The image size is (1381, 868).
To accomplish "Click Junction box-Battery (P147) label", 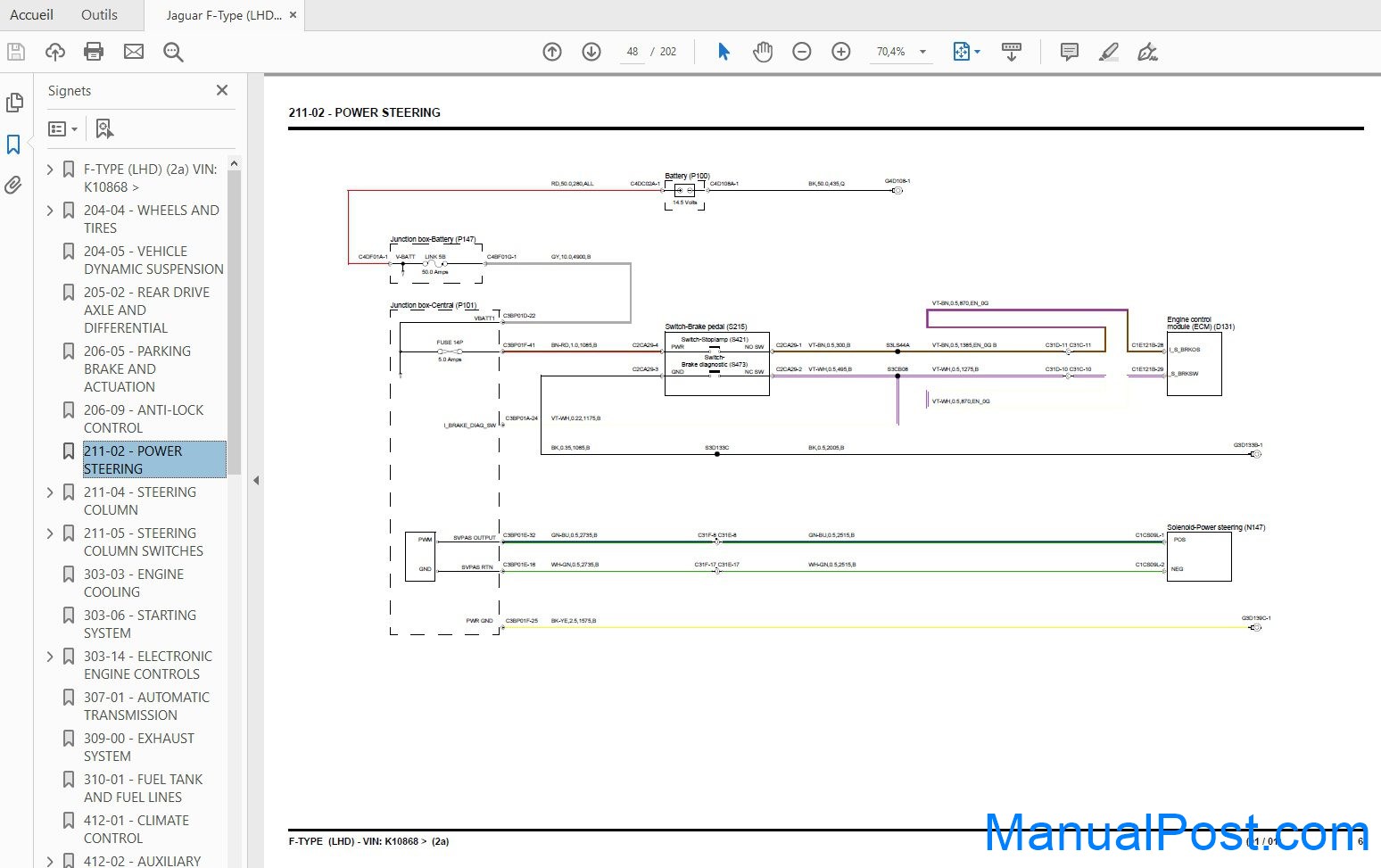I will (433, 239).
